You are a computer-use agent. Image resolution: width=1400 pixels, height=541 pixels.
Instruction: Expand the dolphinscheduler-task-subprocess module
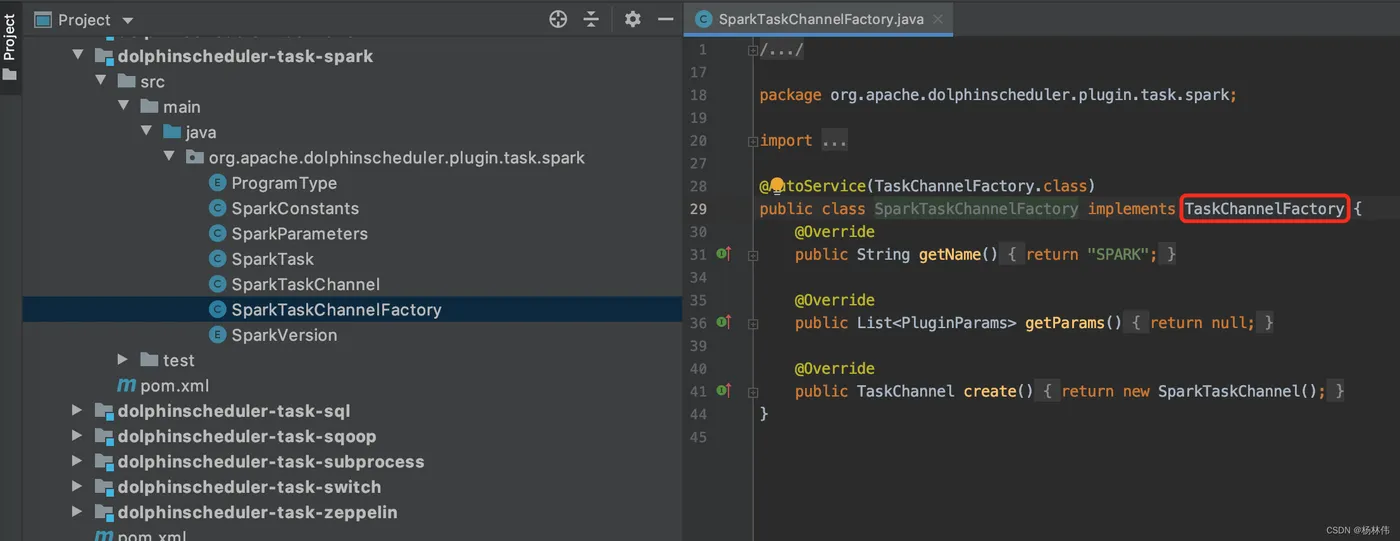click(78, 462)
